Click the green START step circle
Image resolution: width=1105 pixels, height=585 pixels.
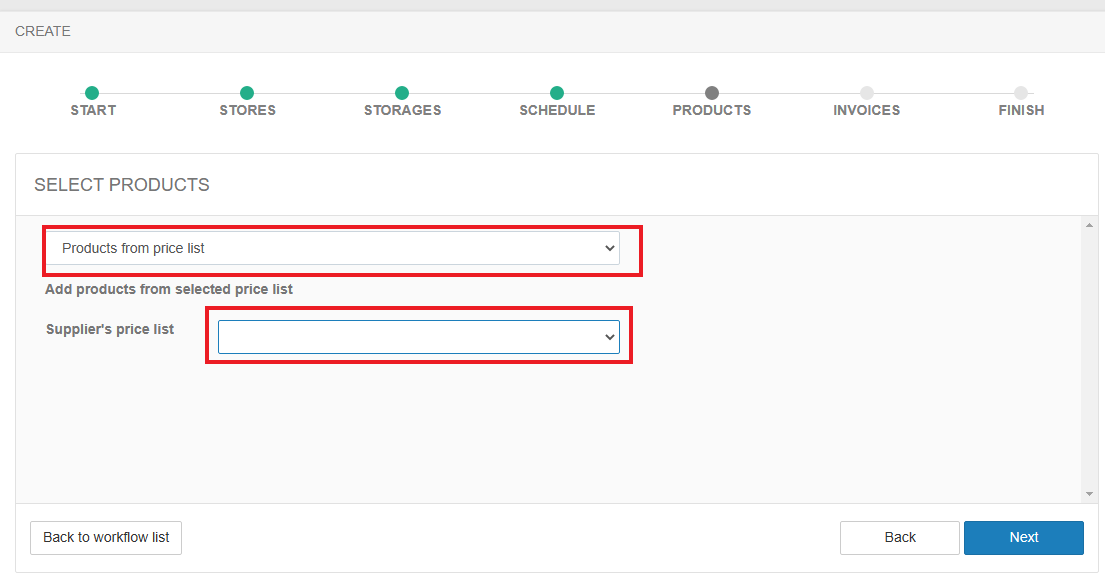click(x=92, y=93)
